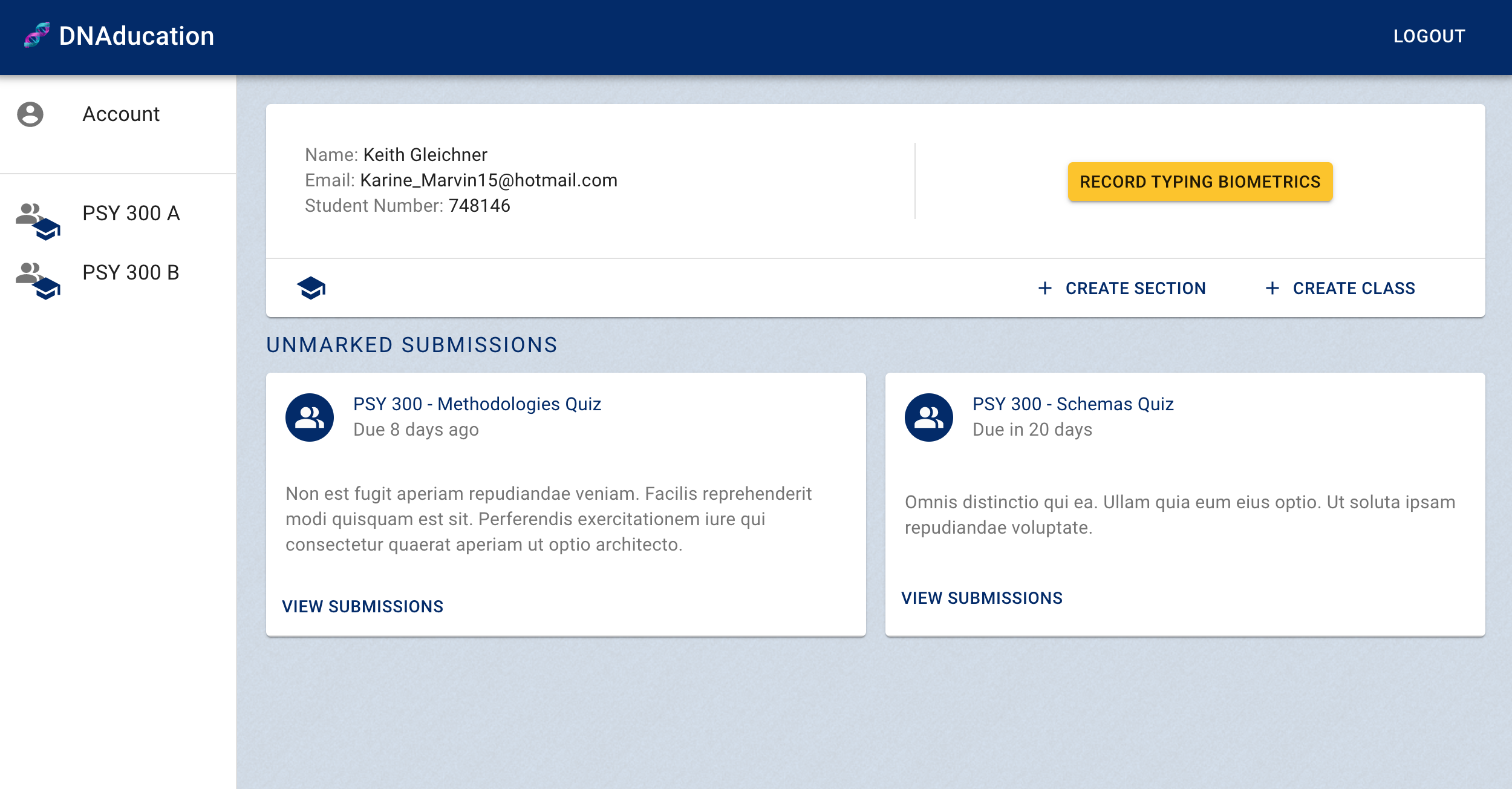Click the DNA helix logo icon

click(37, 35)
